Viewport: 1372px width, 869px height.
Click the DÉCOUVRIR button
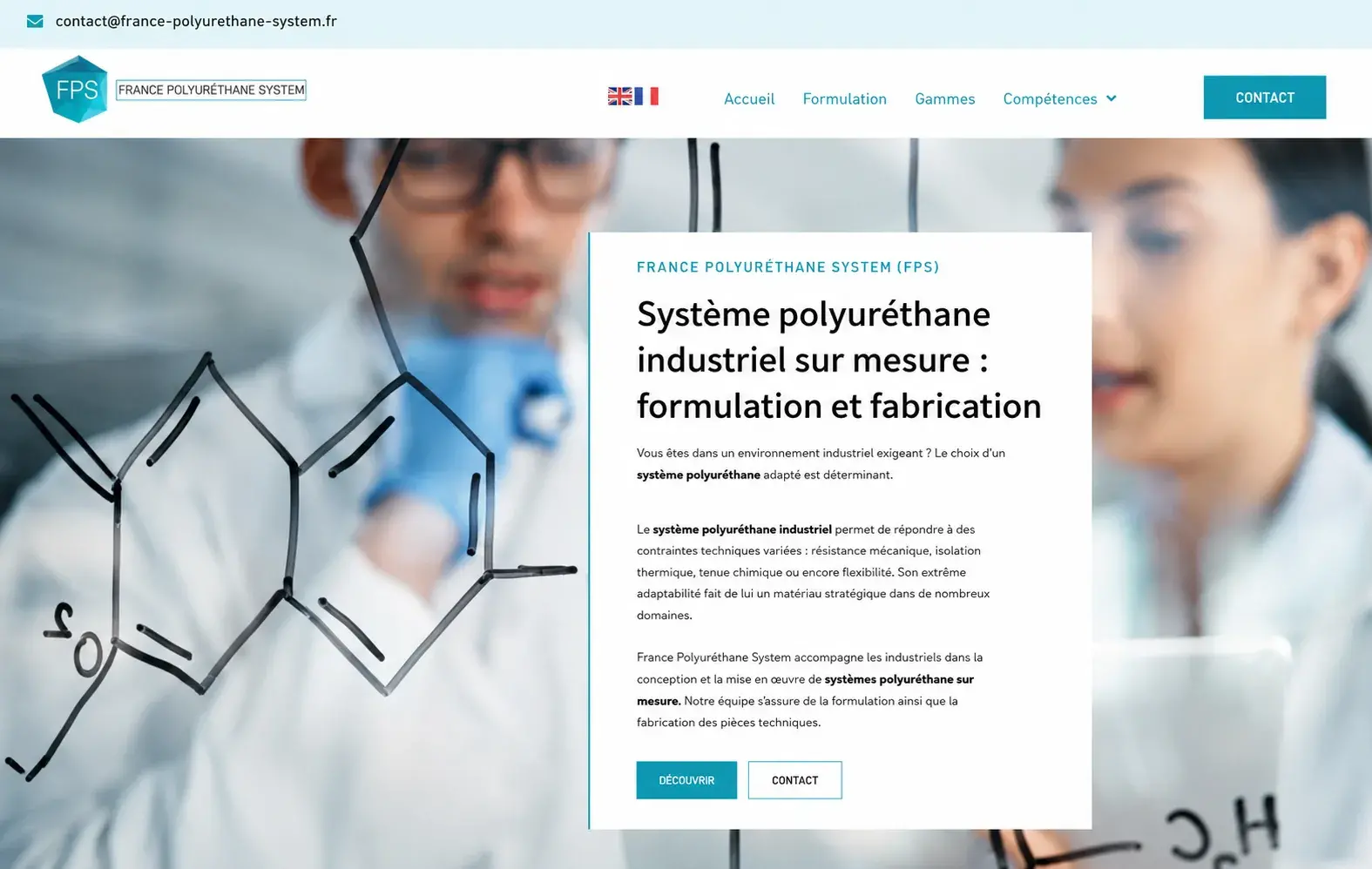coord(686,780)
